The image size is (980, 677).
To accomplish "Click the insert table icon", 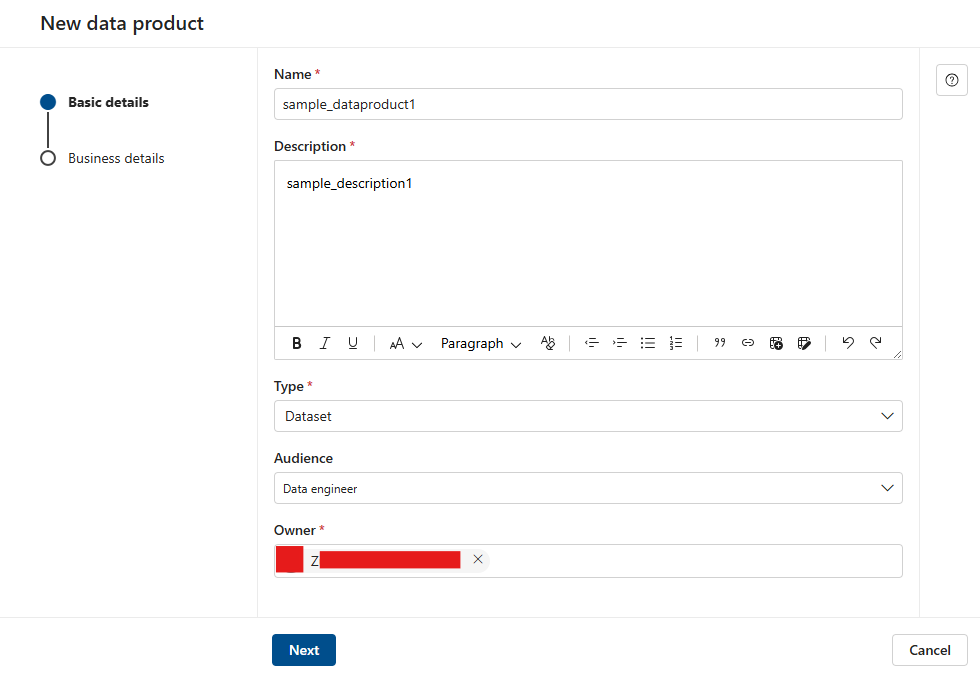I will (776, 343).
